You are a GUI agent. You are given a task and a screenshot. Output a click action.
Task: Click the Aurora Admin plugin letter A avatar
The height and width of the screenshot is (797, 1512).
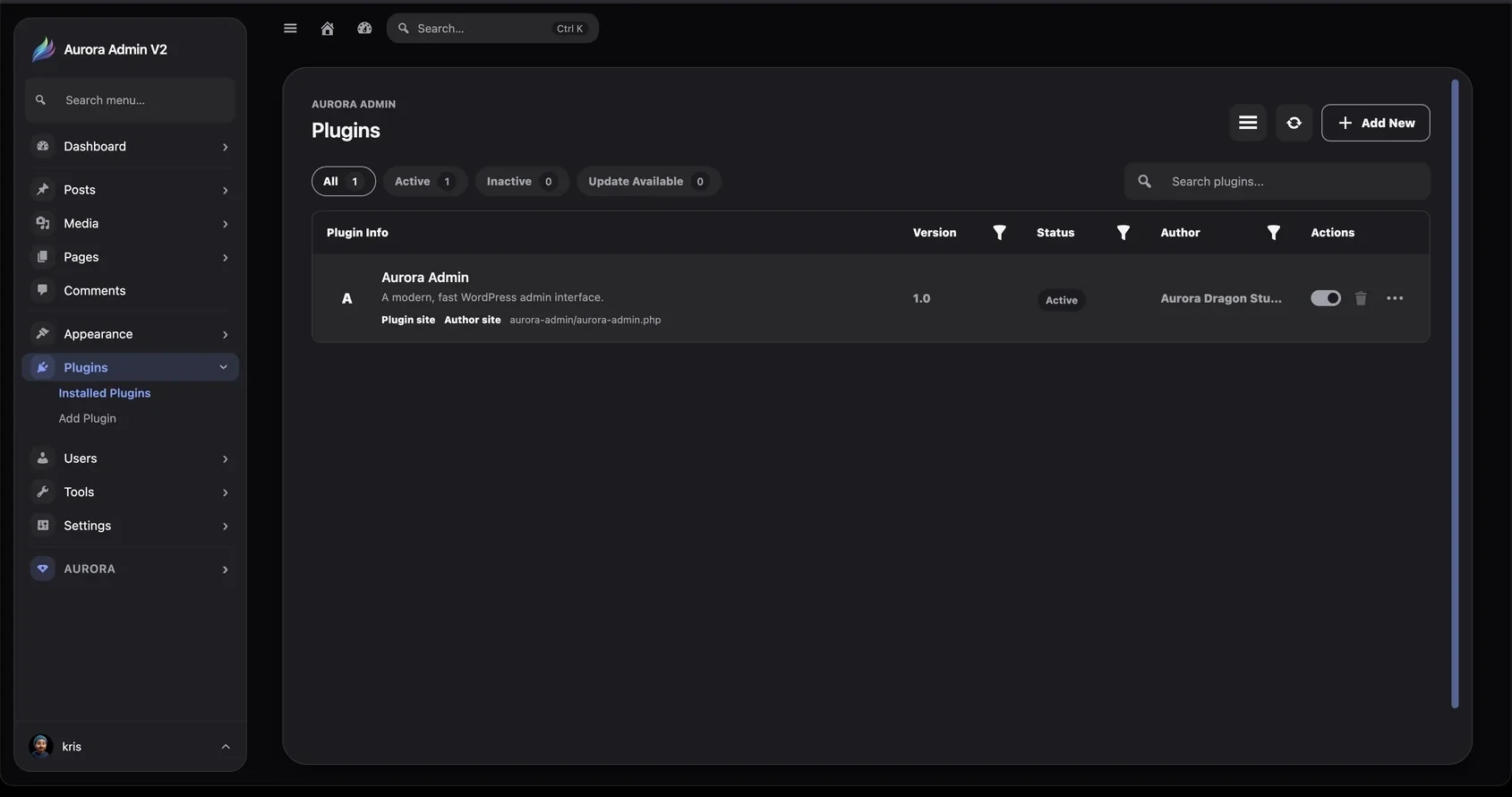tap(347, 298)
